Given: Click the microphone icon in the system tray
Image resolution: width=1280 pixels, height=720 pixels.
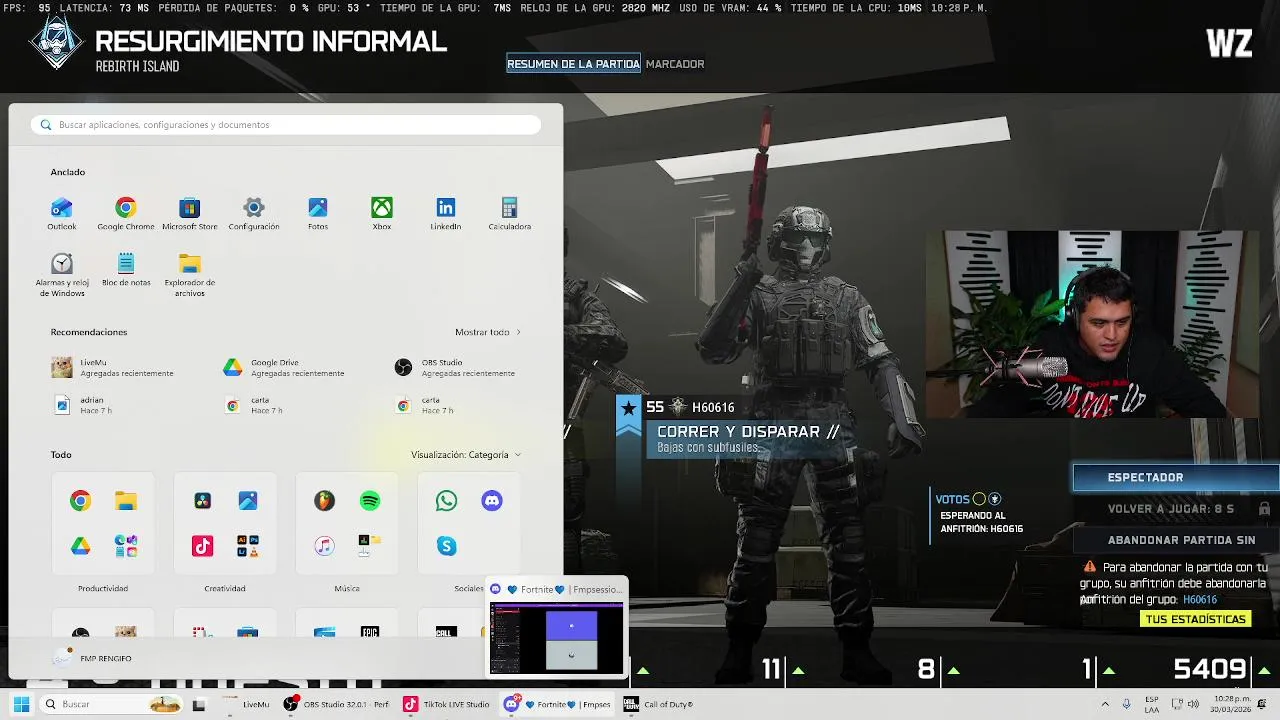Looking at the screenshot, I should click(x=1127, y=704).
